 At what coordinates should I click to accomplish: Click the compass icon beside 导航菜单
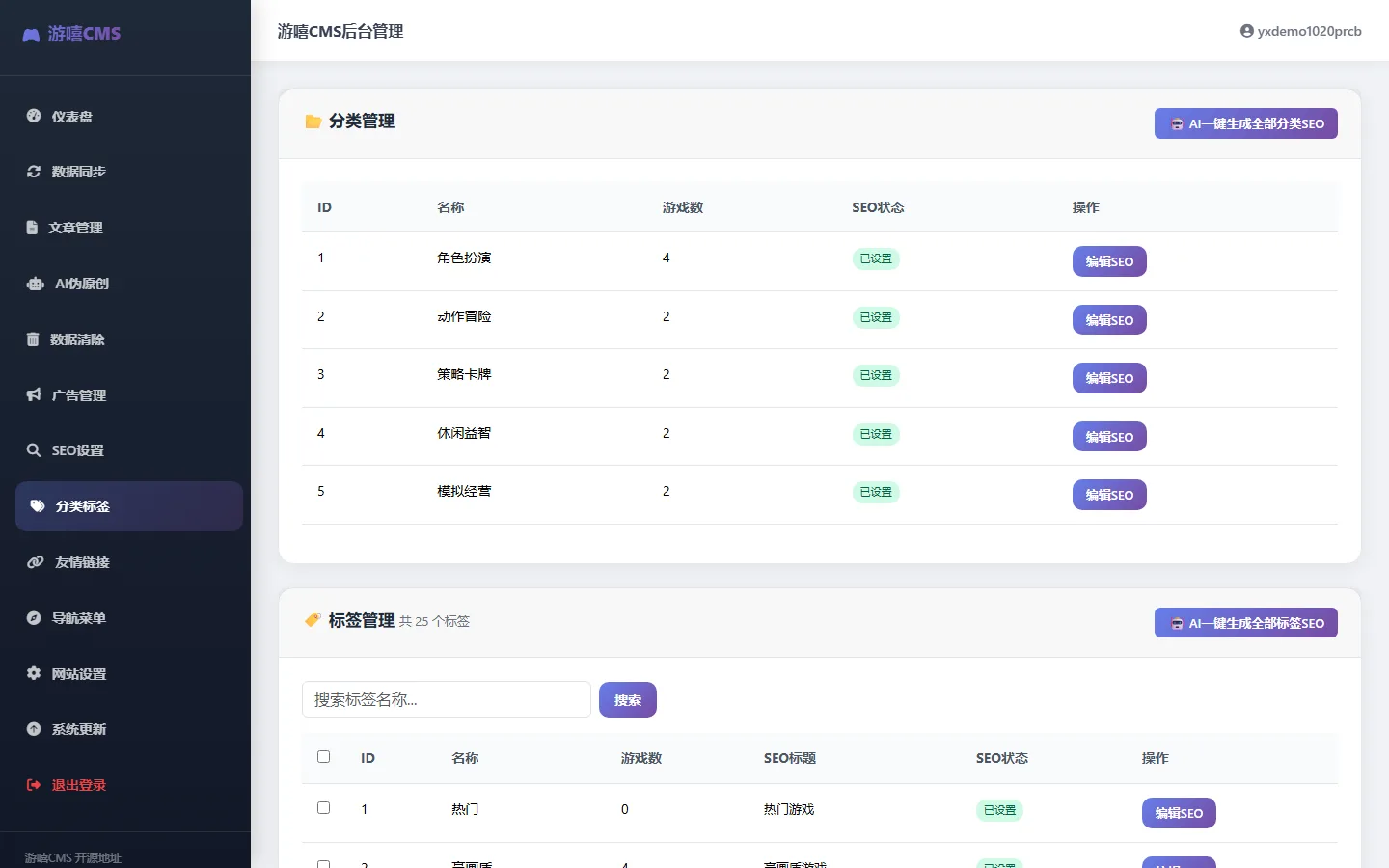pyautogui.click(x=34, y=618)
